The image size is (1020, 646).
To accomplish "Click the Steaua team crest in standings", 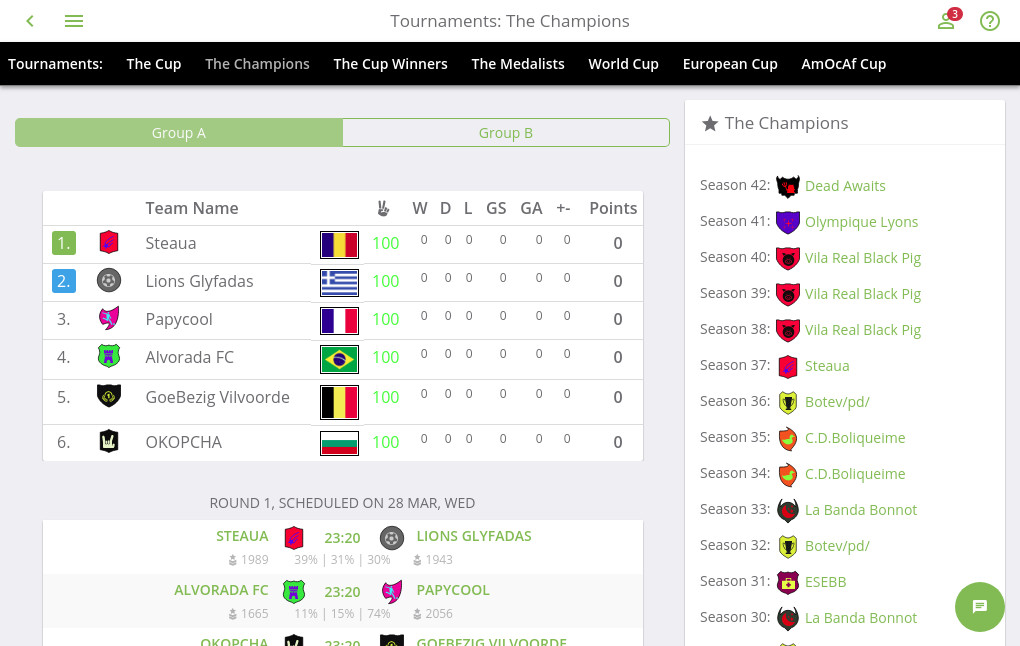I will [109, 243].
